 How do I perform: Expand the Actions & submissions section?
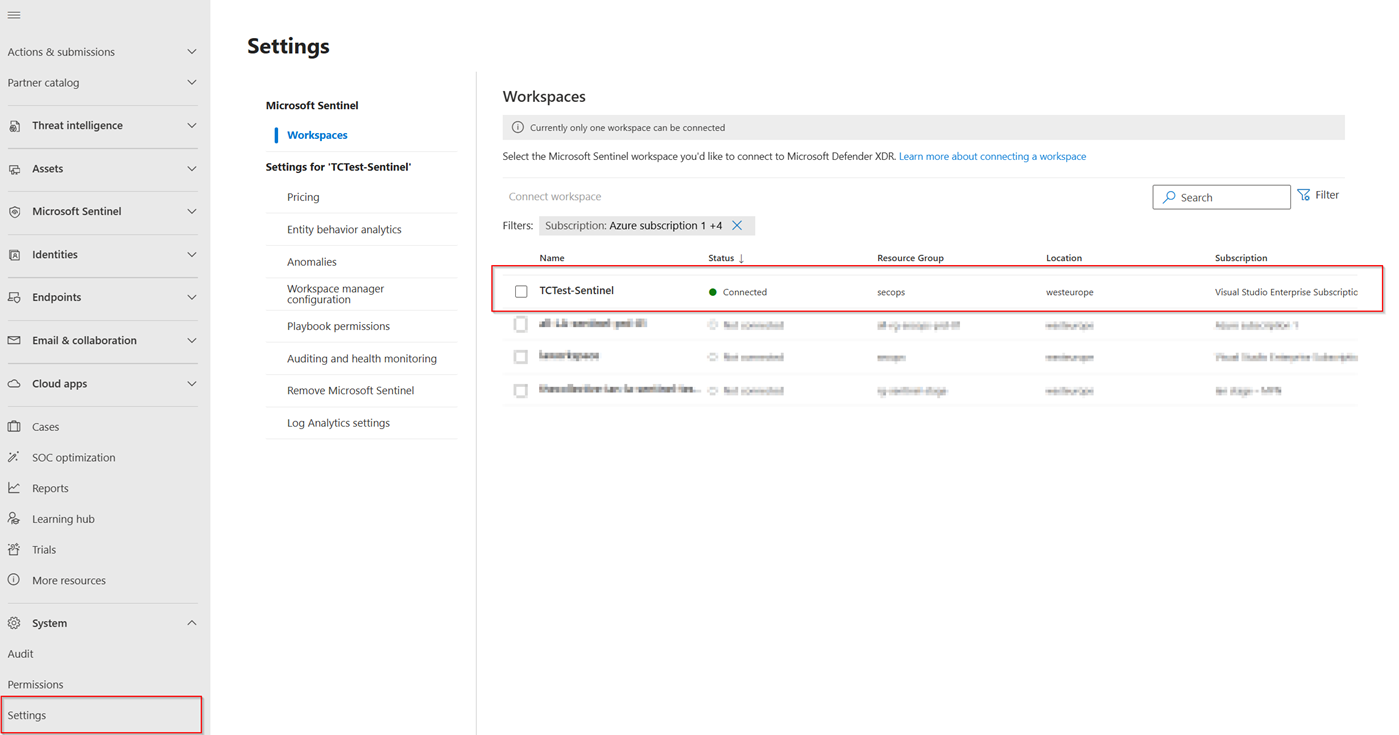[x=191, y=52]
